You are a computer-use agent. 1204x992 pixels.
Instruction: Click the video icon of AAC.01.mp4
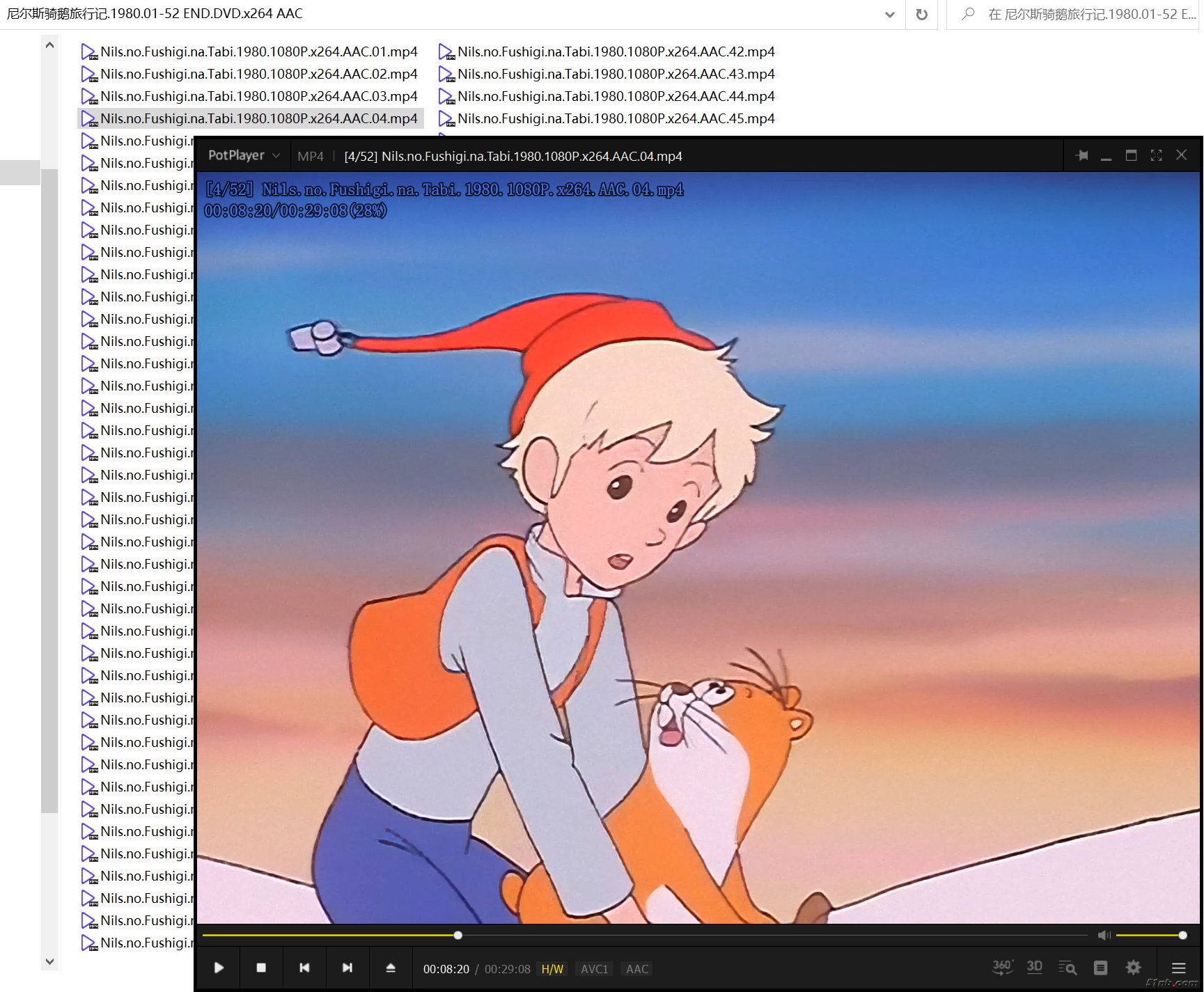89,52
